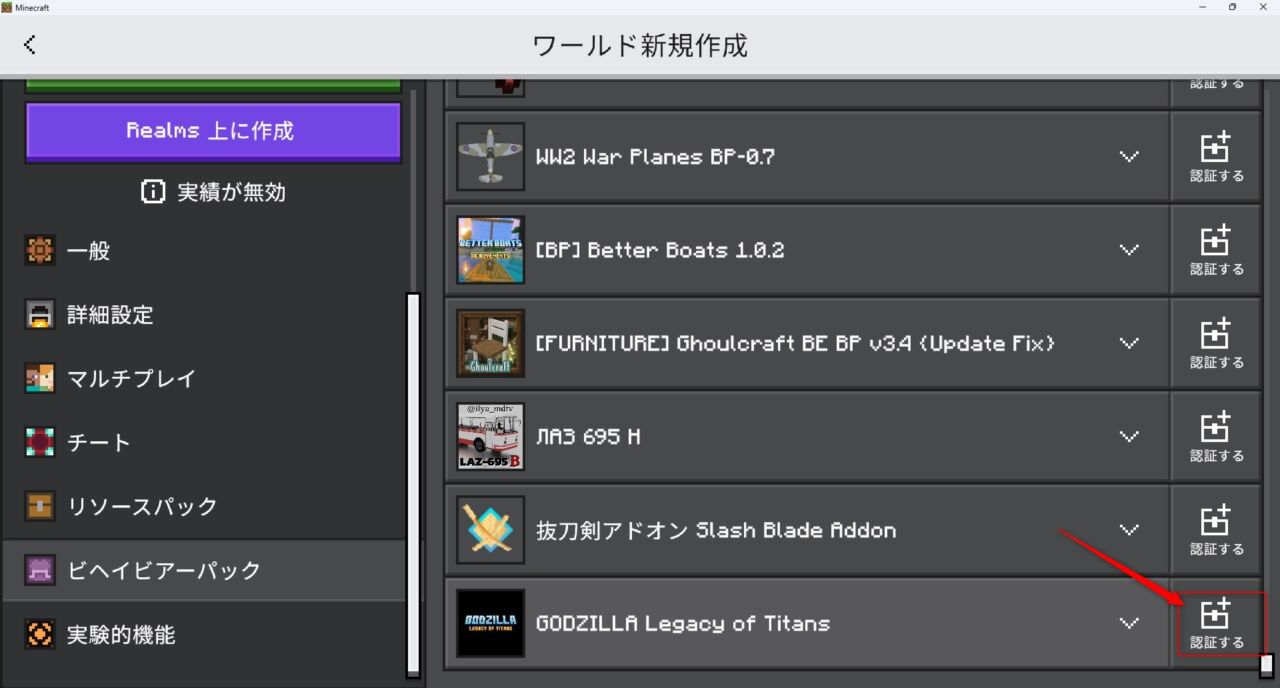This screenshot has height=688, width=1280.
Task: Click the Ghoulcraft BE BP v3.4 title
Action: click(x=796, y=343)
